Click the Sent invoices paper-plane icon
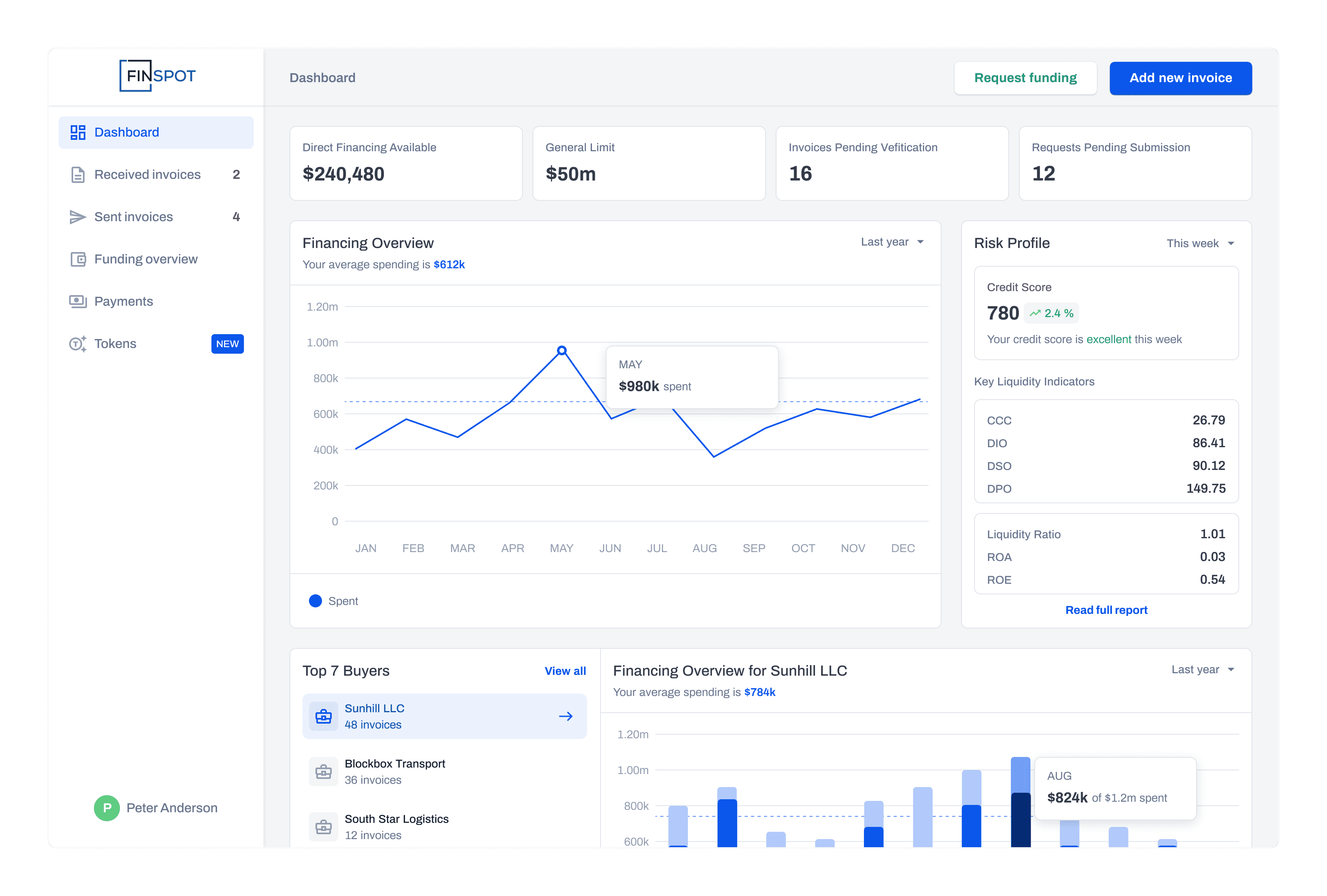The image size is (1327, 896). [x=78, y=217]
